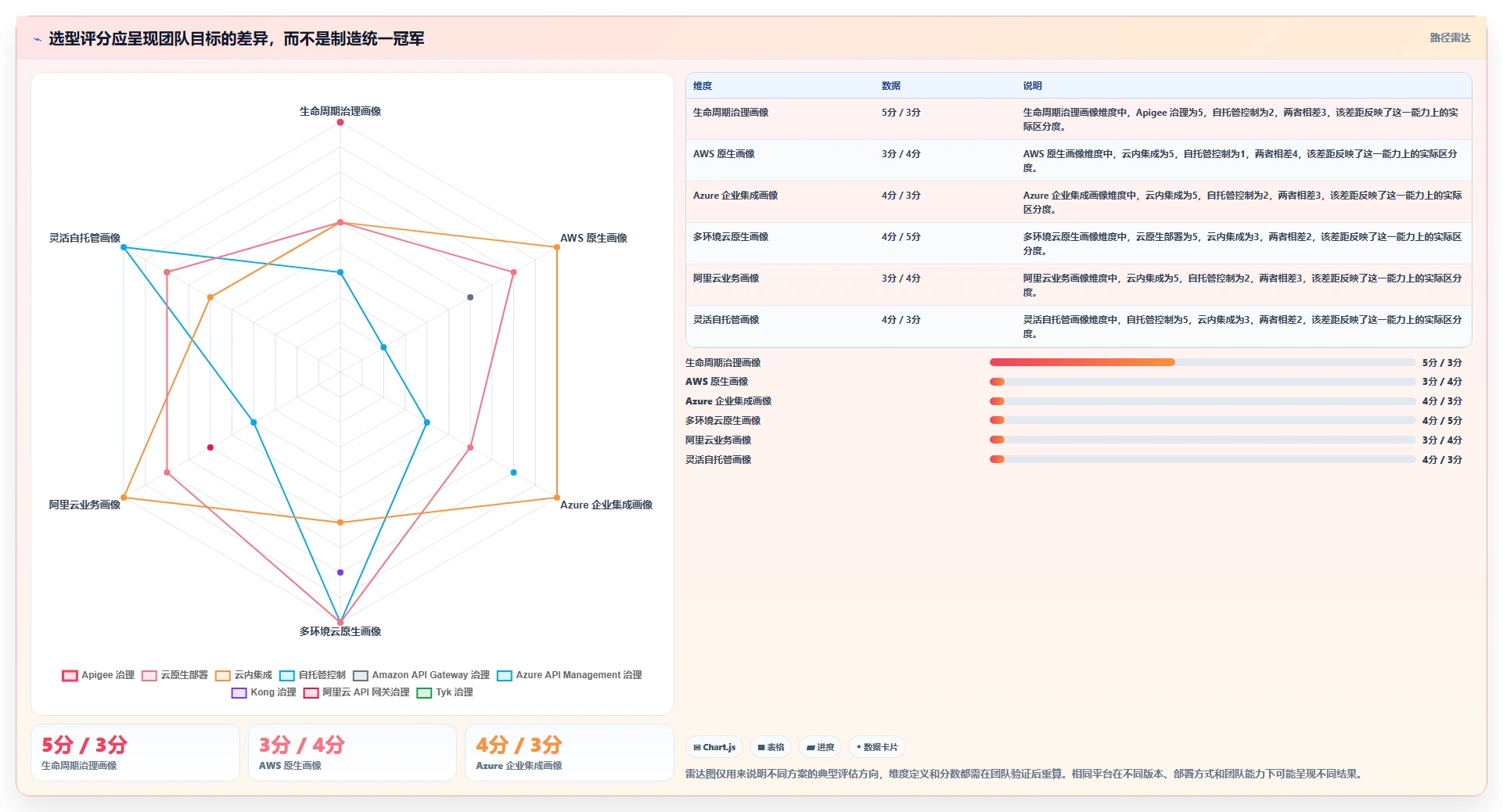Click the radar chart disclaimer footnote text
This screenshot has width=1503, height=812.
1025,774
